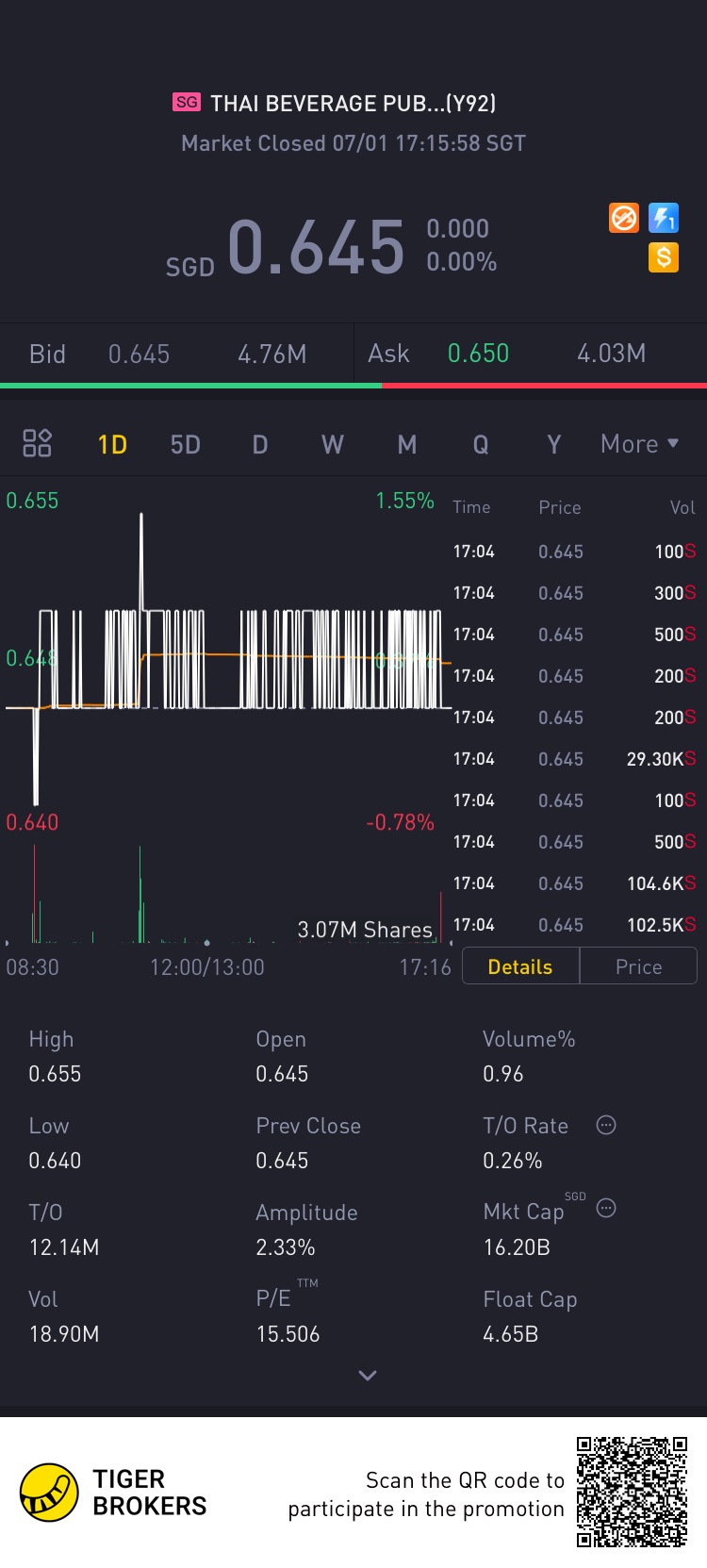Viewport: 707px width, 1568px height.
Task: Switch the tick panel to Price
Action: (638, 966)
